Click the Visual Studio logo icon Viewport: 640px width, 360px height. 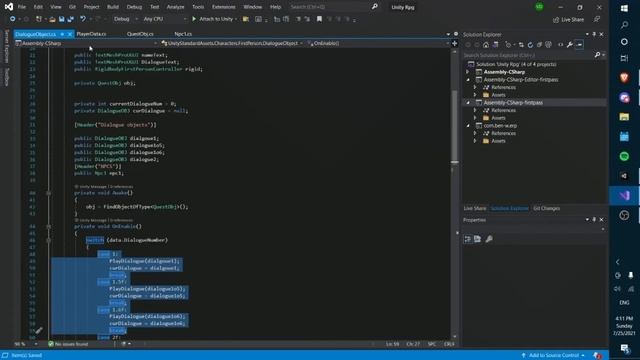click(x=9, y=7)
